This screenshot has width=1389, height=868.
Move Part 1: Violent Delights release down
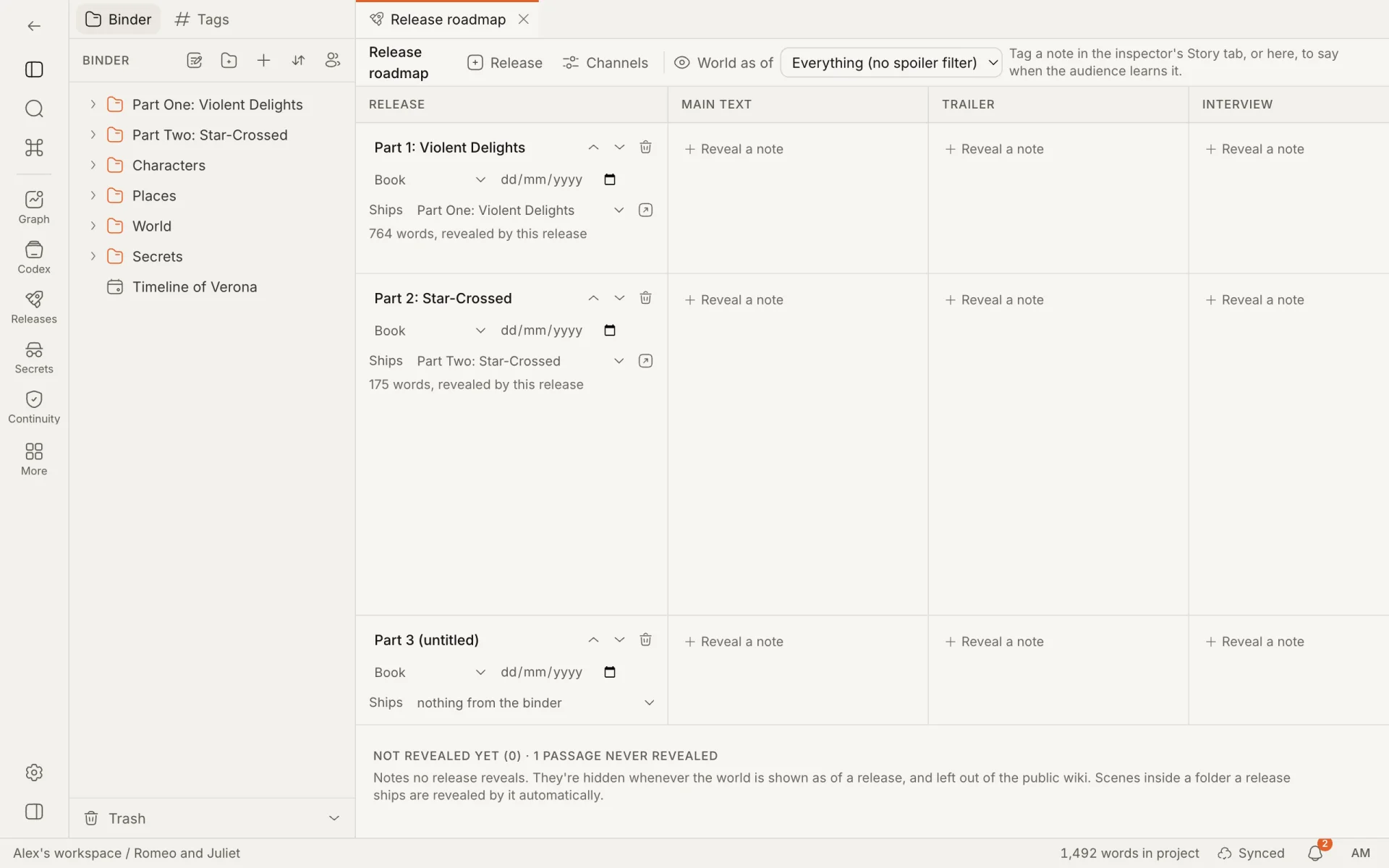(x=619, y=148)
